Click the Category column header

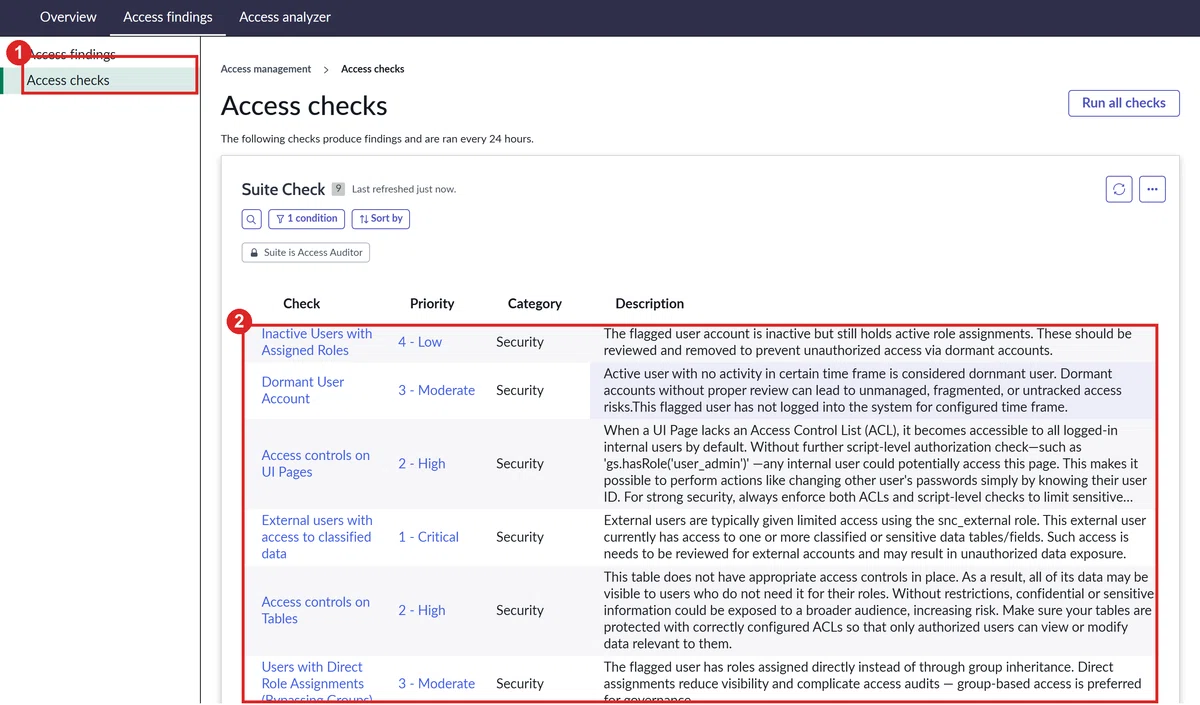(535, 303)
